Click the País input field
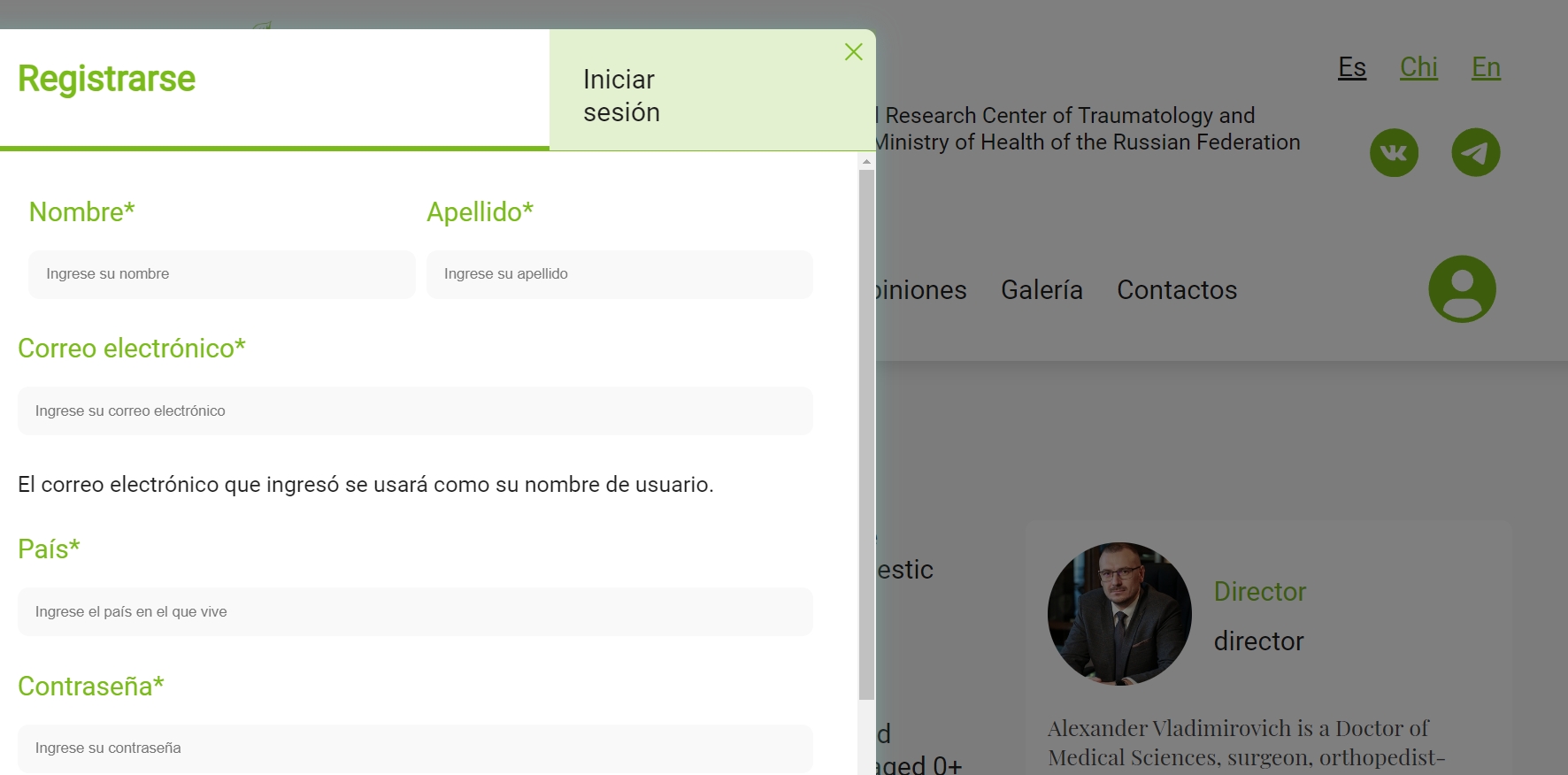 point(415,612)
